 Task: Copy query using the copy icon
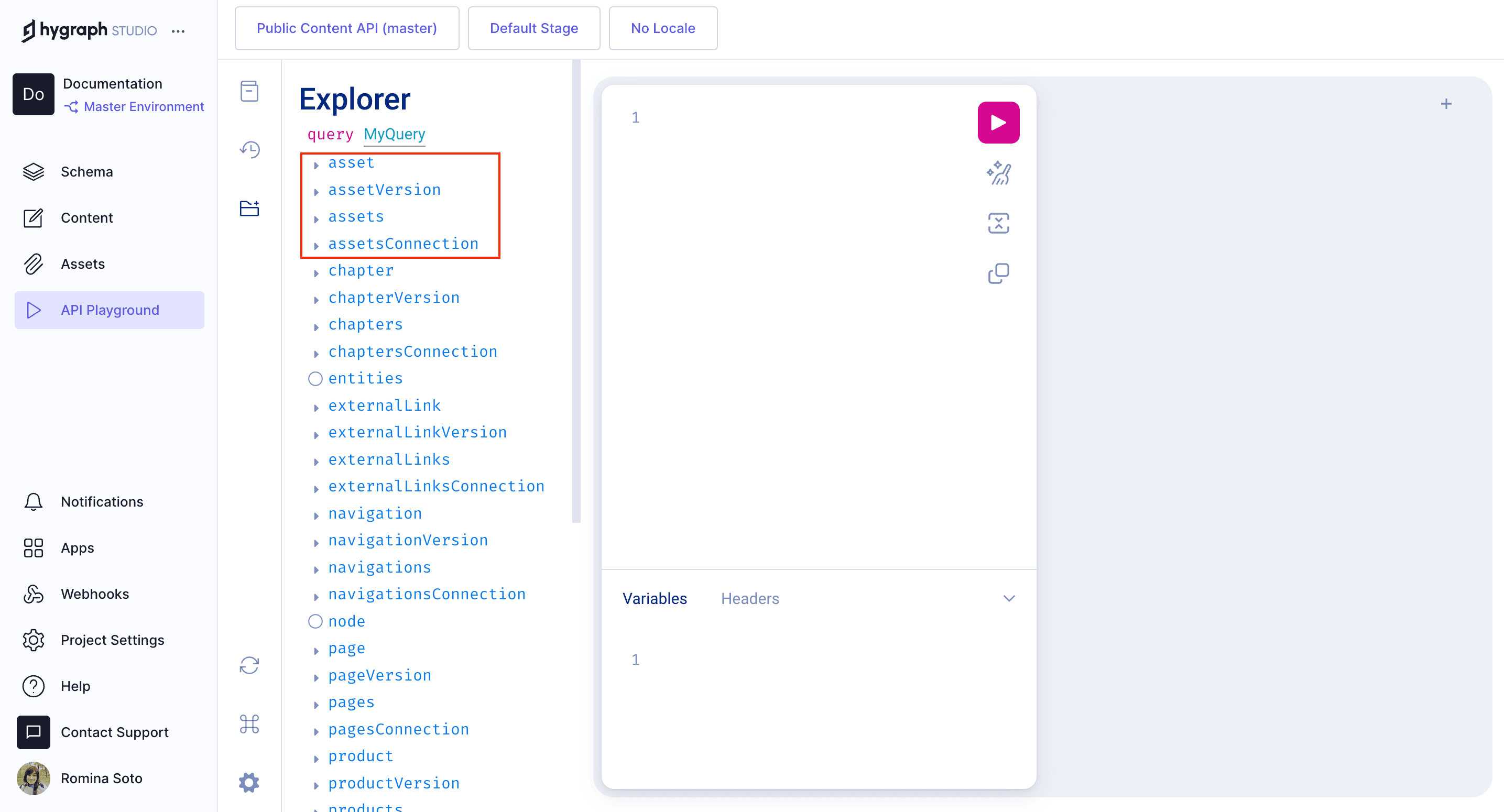(998, 273)
